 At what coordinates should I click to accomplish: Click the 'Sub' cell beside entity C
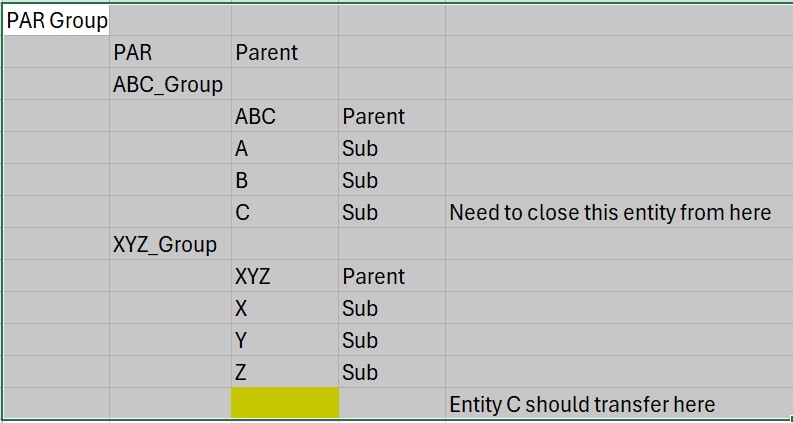(x=392, y=212)
